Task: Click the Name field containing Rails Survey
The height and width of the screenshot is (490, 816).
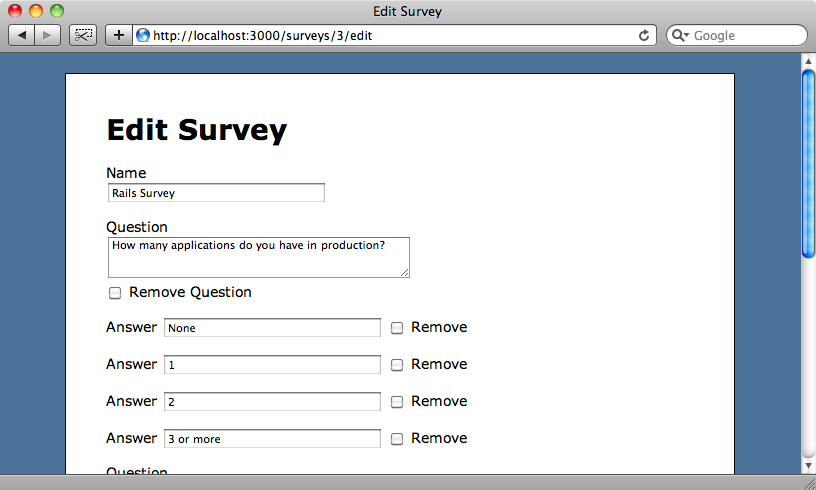Action: coord(216,193)
